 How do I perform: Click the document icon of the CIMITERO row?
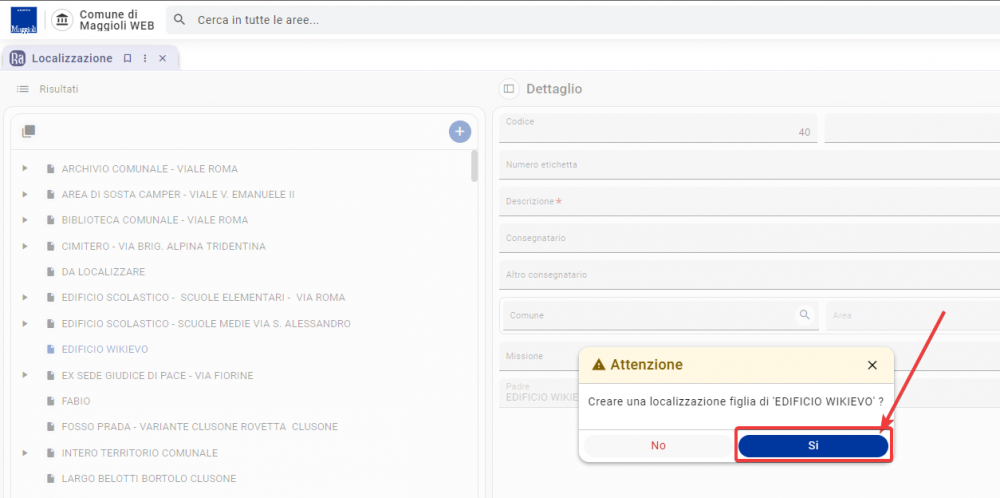[50, 246]
